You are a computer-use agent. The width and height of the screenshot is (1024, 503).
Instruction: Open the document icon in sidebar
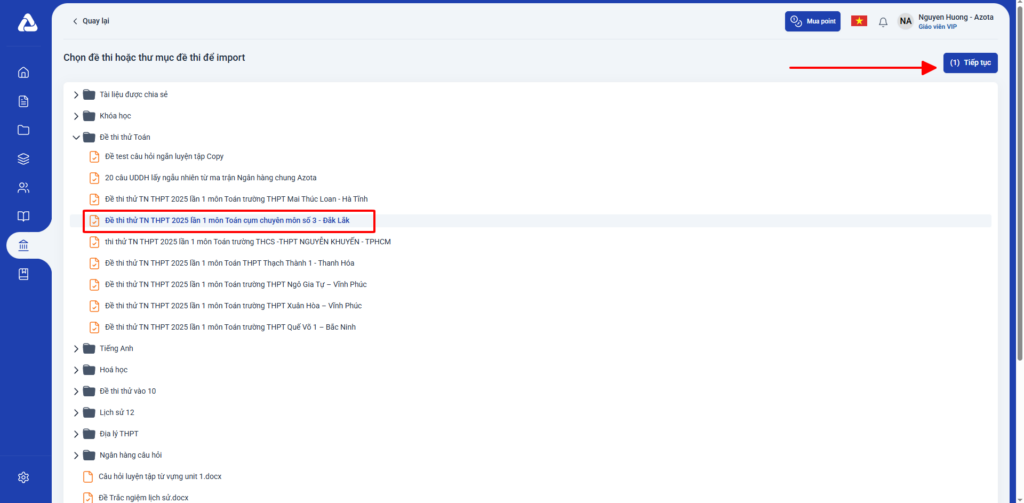click(x=24, y=101)
